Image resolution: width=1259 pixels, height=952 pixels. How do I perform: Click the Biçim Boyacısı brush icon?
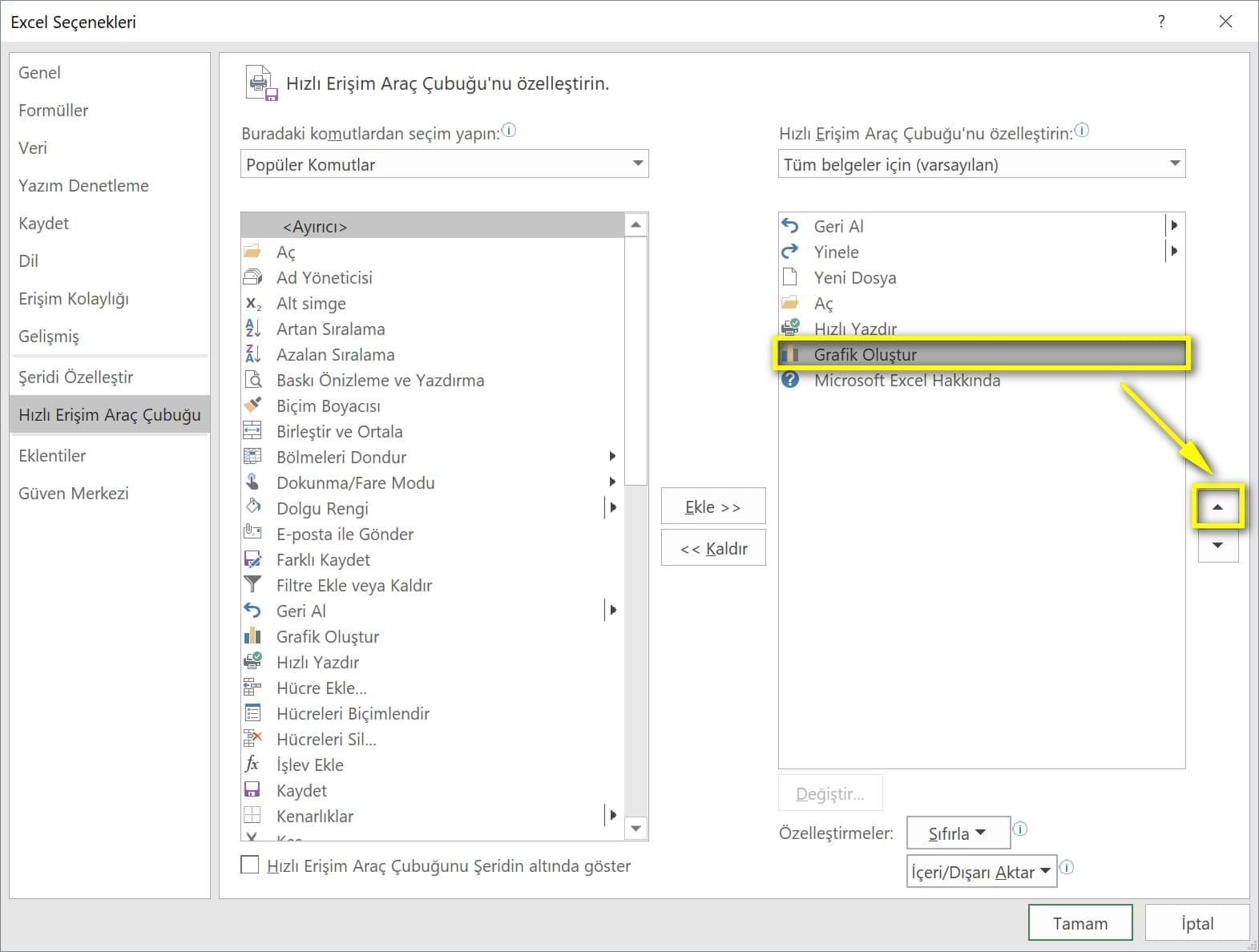pyautogui.click(x=252, y=405)
